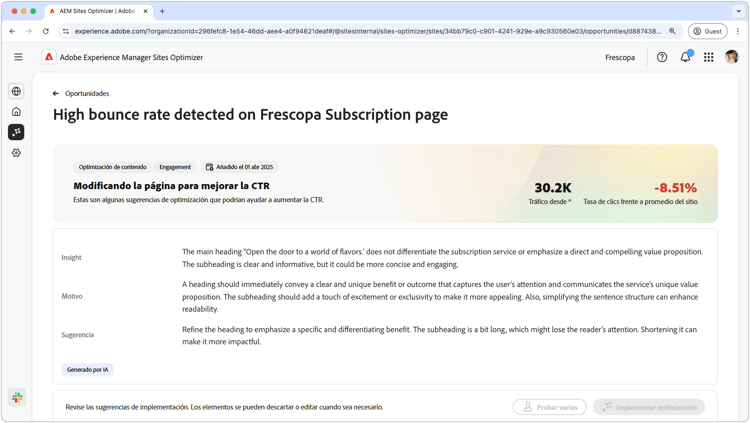Open the apps grid switcher
Image resolution: width=750 pixels, height=423 pixels.
709,57
